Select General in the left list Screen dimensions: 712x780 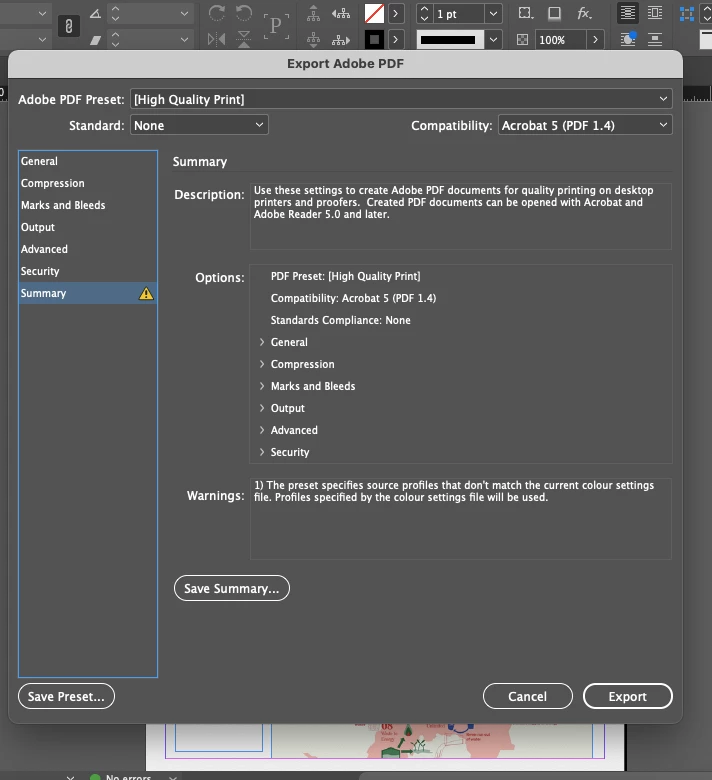coord(88,161)
